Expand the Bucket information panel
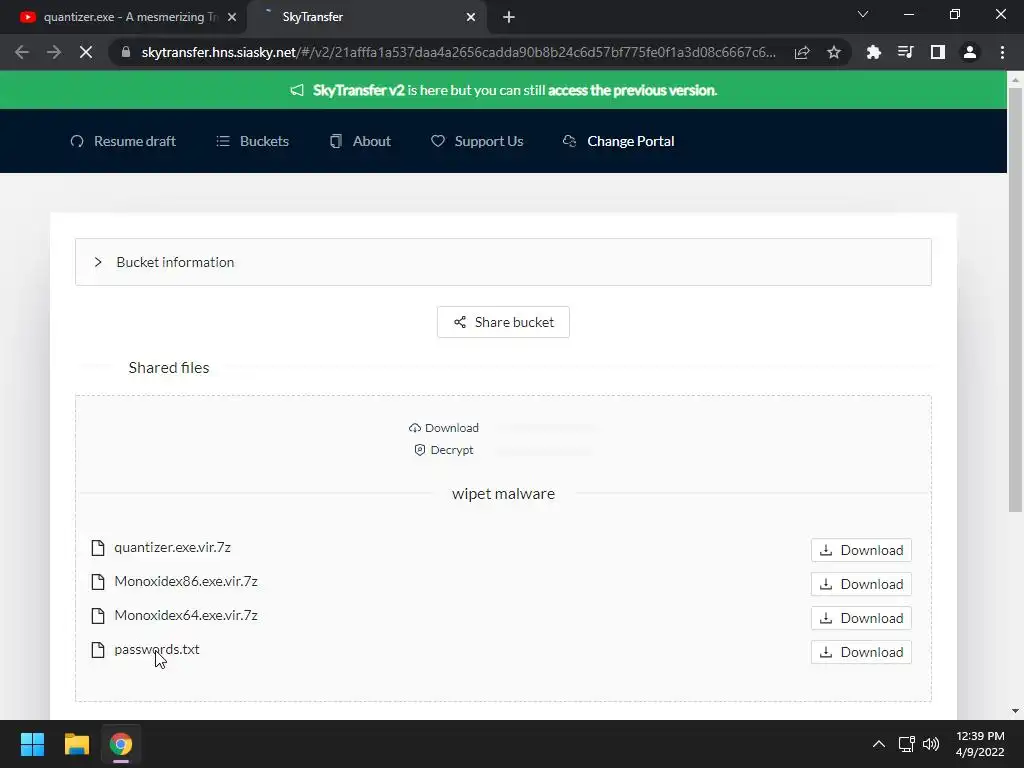 [x=503, y=262]
